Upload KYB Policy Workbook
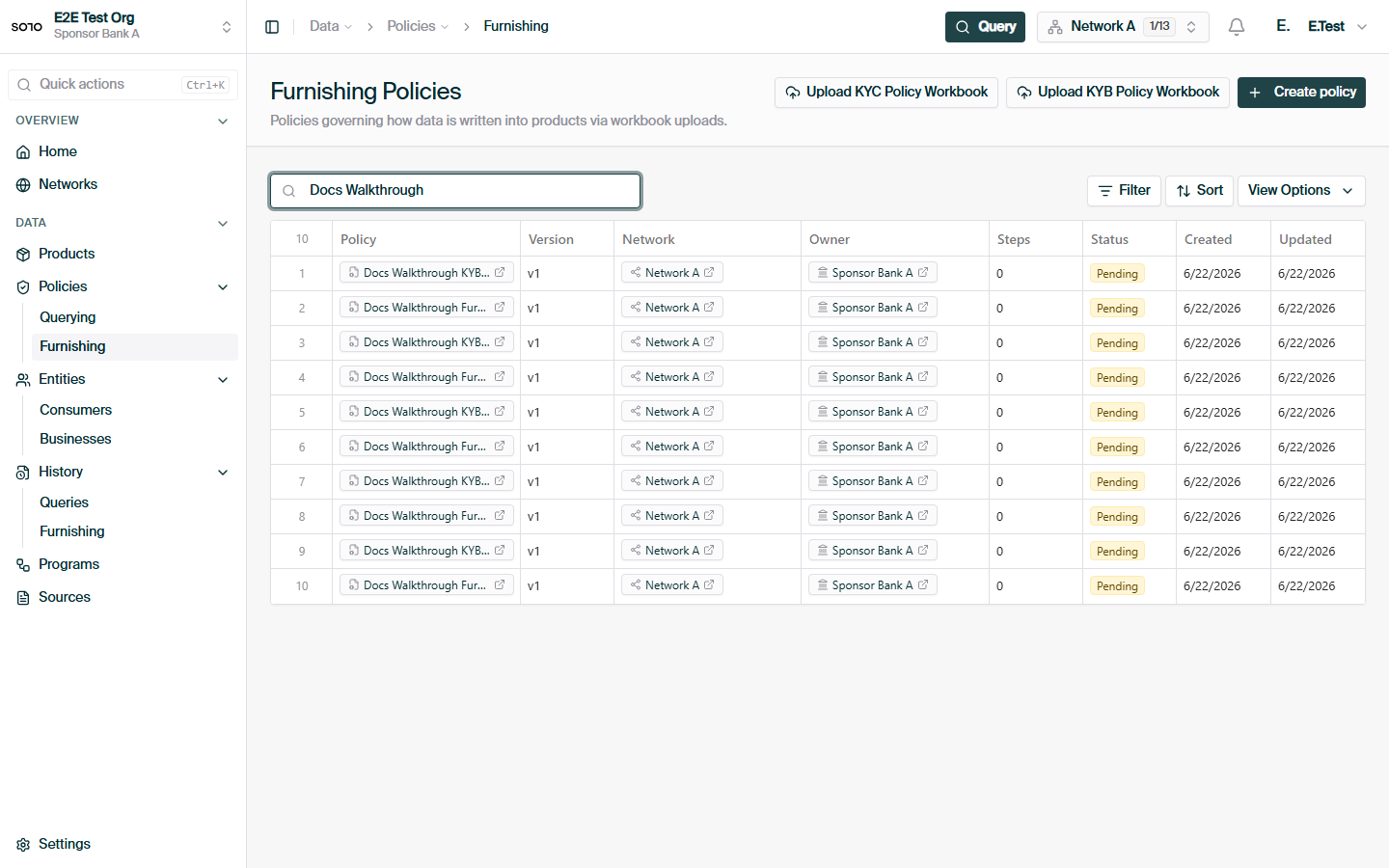1389x868 pixels. [1117, 93]
